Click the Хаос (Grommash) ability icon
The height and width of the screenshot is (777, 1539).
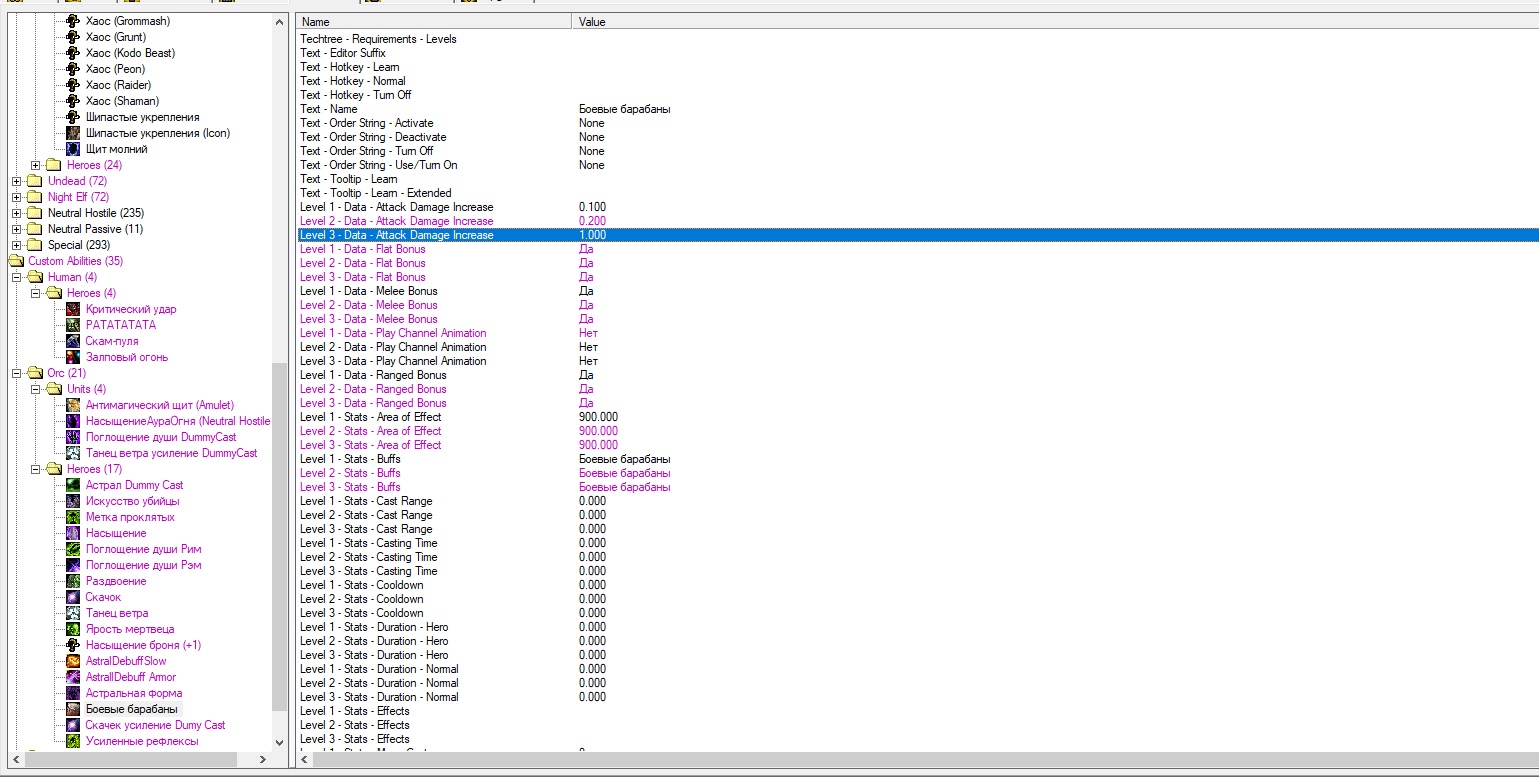click(73, 21)
